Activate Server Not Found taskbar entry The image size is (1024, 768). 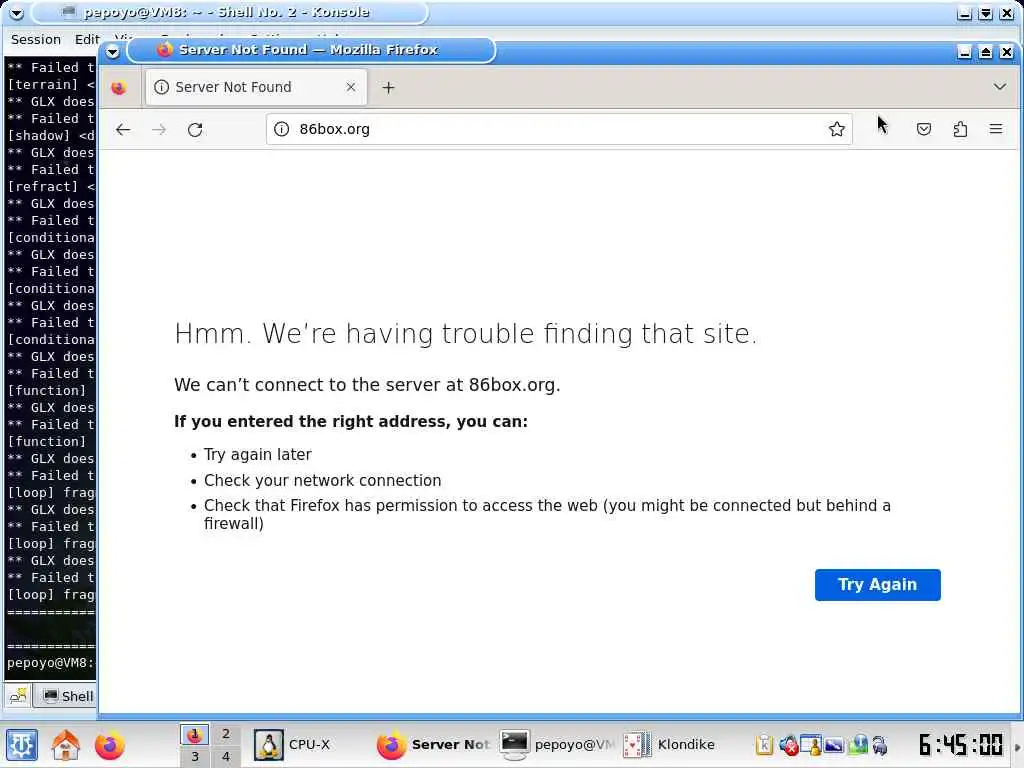pos(433,745)
